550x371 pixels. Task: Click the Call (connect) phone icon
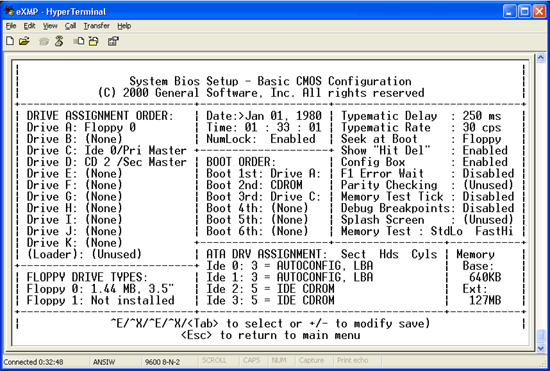44,42
